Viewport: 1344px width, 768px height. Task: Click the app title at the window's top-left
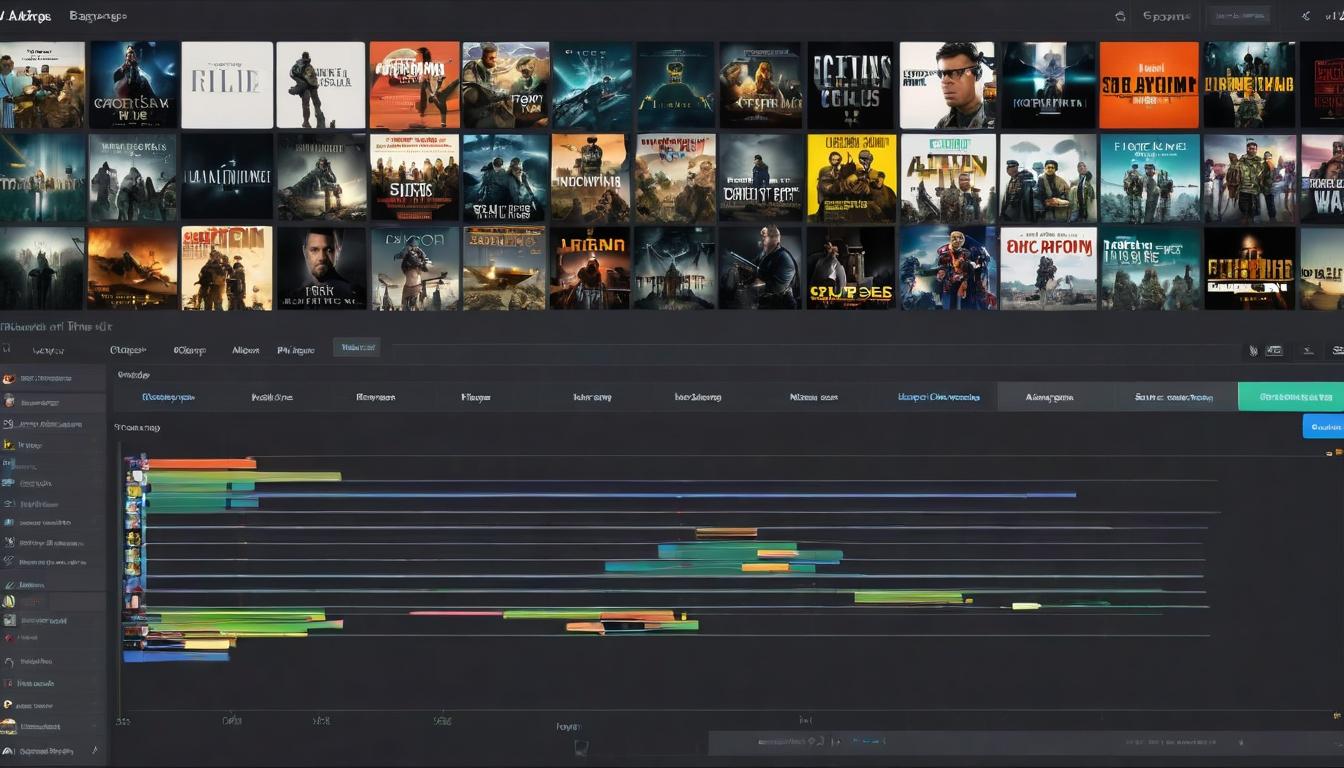click(x=25, y=16)
